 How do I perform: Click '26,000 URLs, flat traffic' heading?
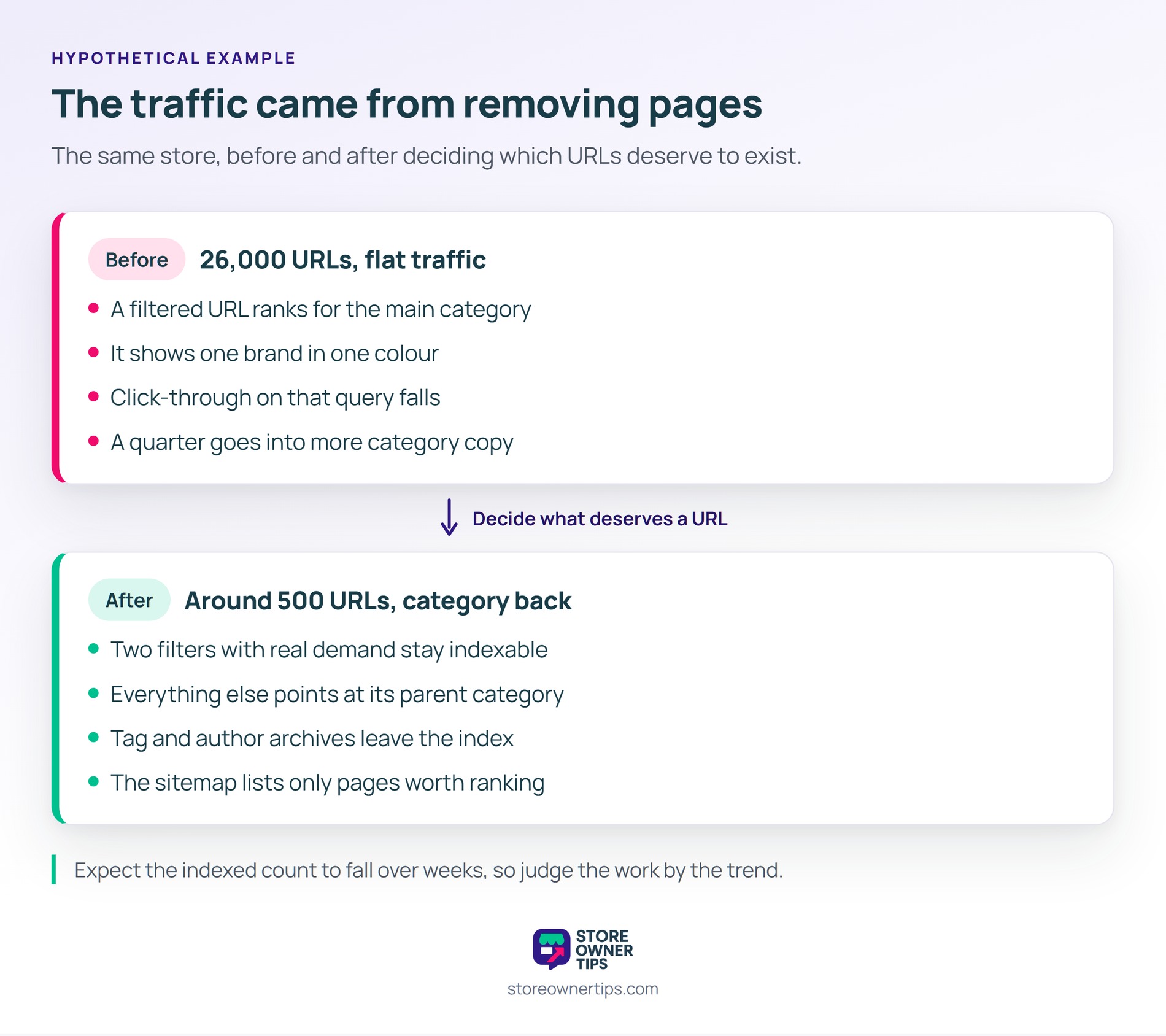pyautogui.click(x=342, y=260)
